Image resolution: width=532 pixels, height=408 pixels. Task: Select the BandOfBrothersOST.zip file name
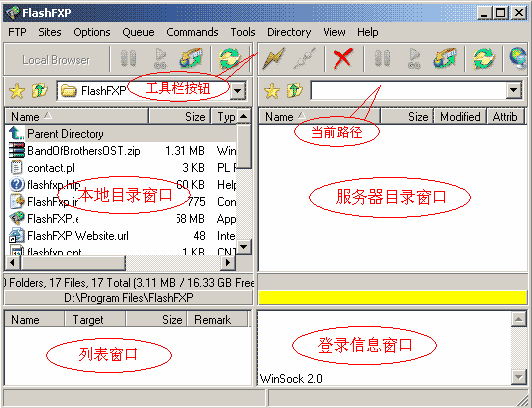pos(84,151)
